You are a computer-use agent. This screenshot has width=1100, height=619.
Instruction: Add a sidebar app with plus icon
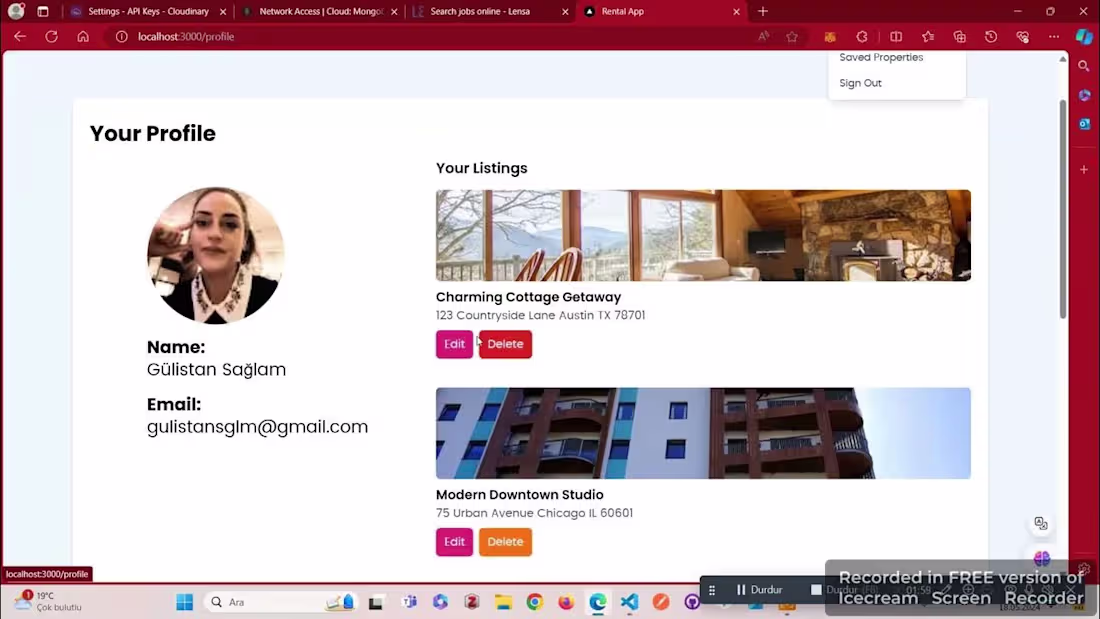(1084, 169)
